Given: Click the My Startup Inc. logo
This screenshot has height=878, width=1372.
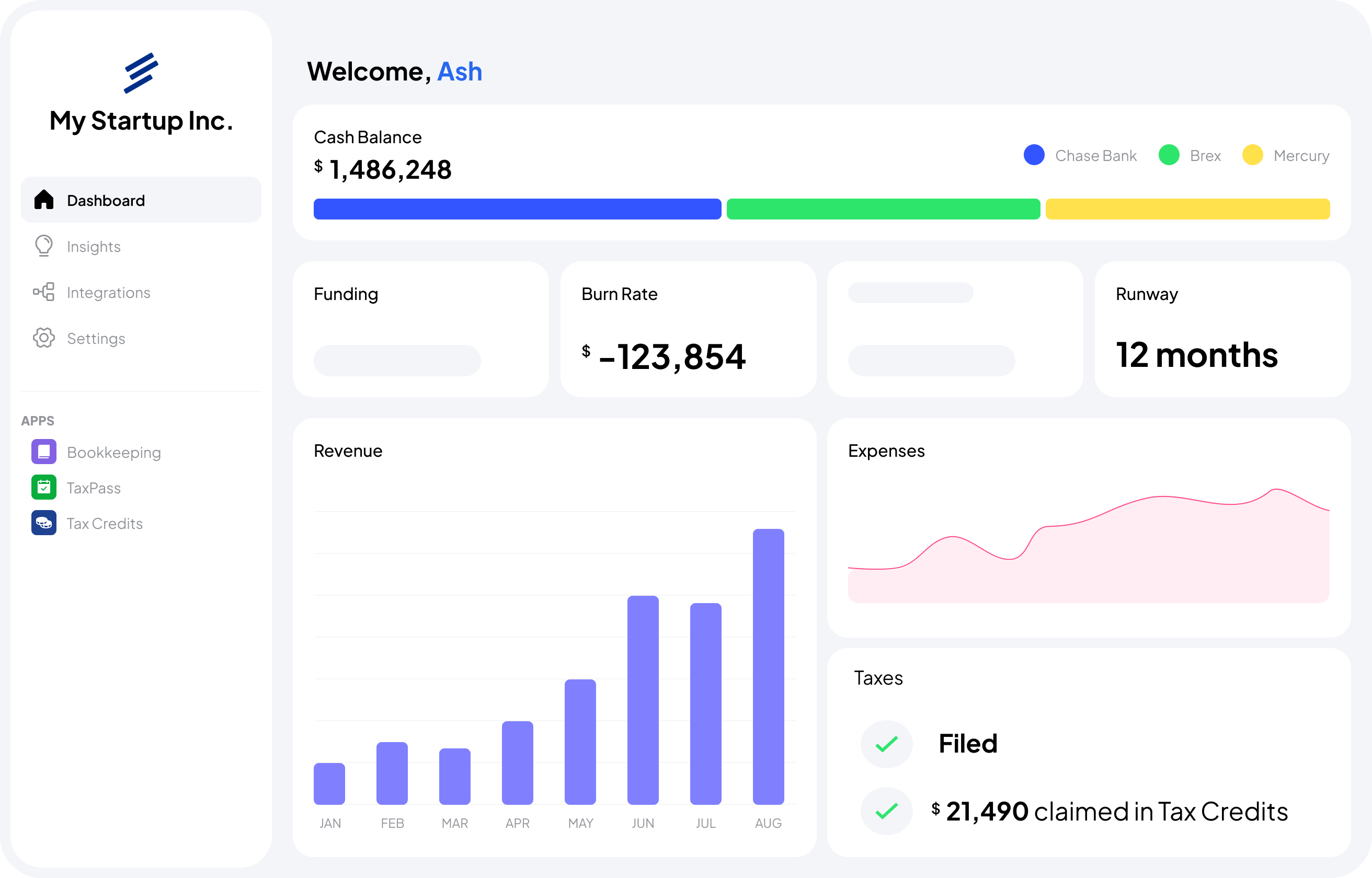Looking at the screenshot, I should tap(141, 73).
